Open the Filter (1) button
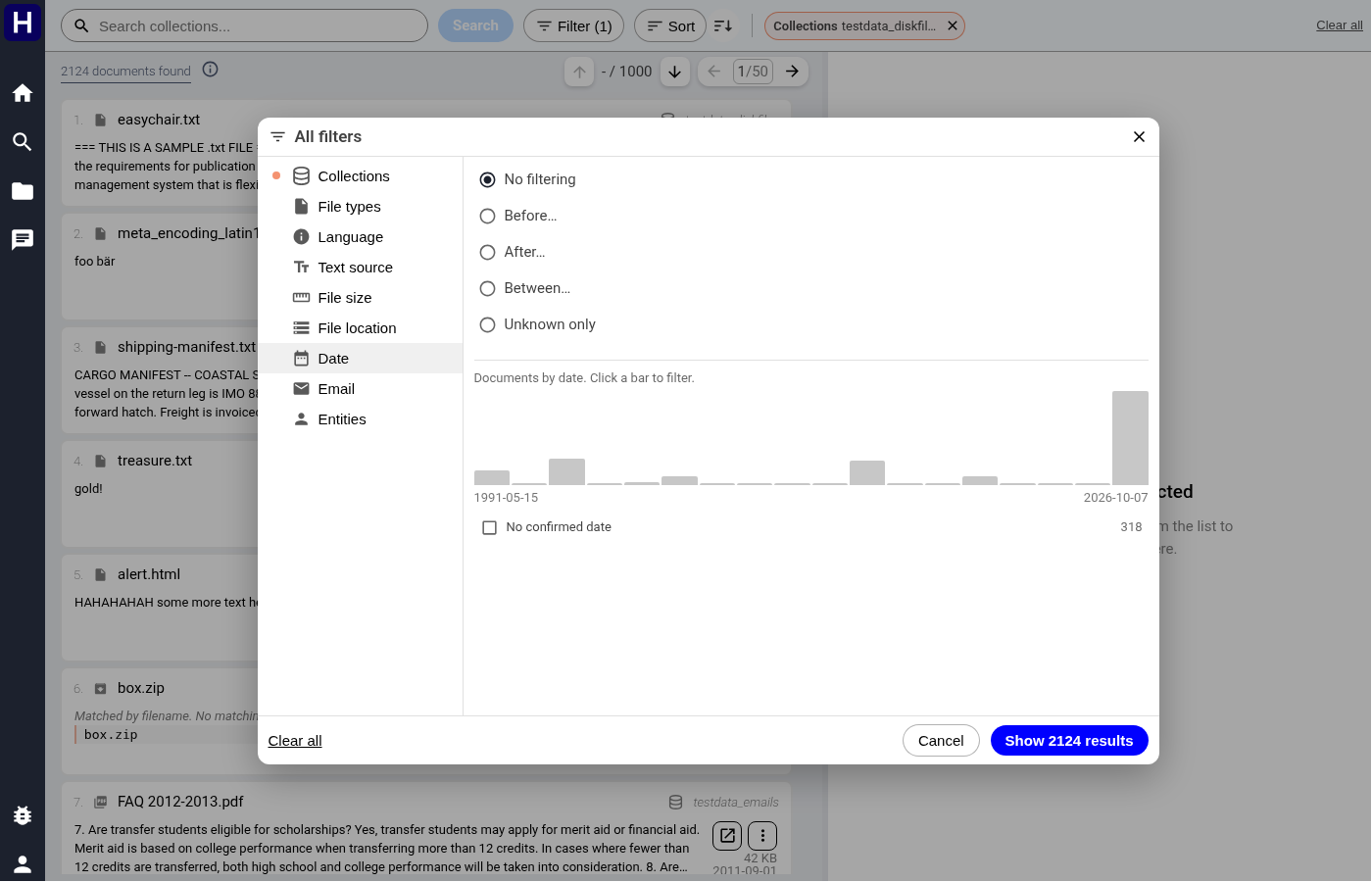Image resolution: width=1372 pixels, height=882 pixels. tap(573, 25)
